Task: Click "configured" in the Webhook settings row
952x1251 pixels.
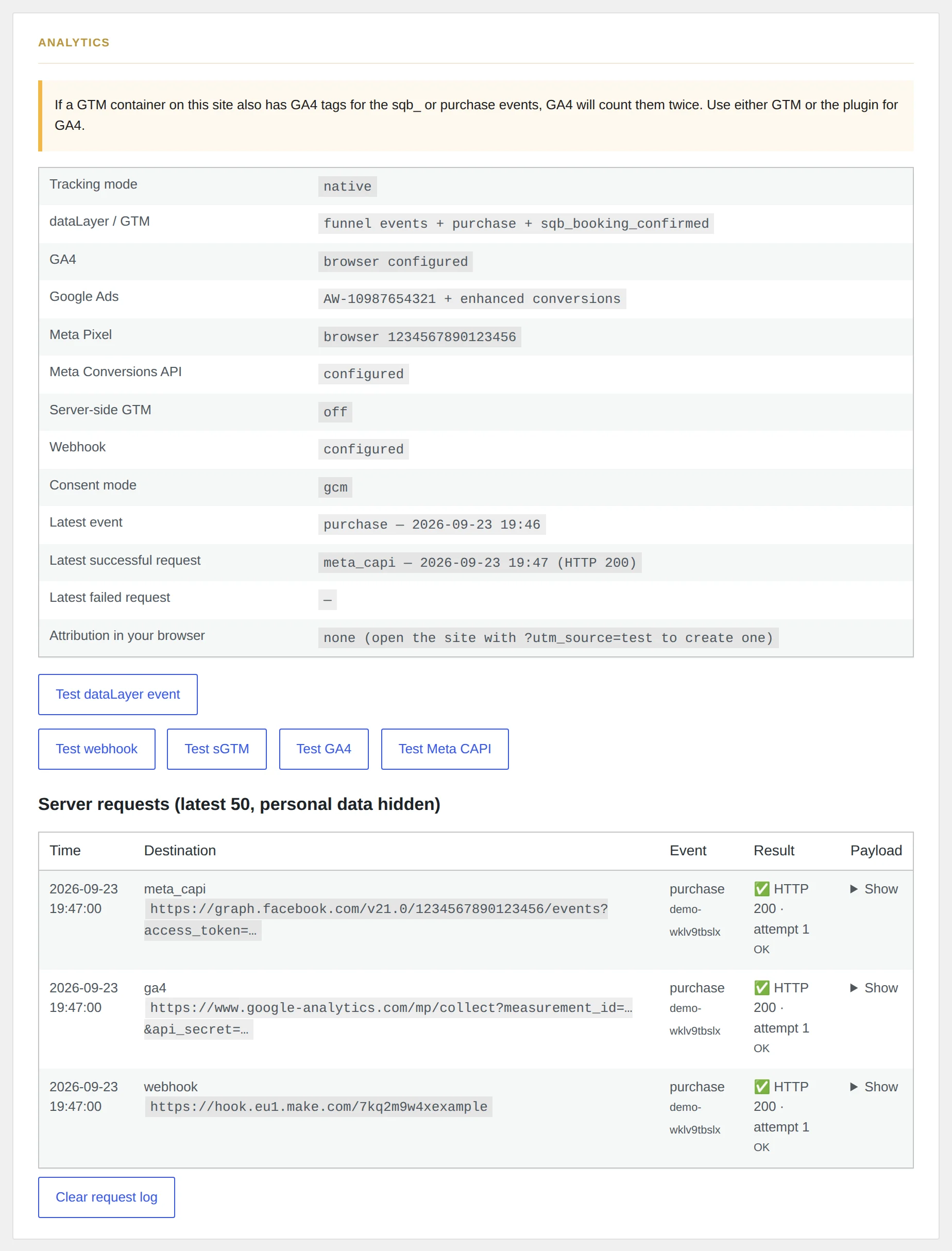Action: (363, 449)
